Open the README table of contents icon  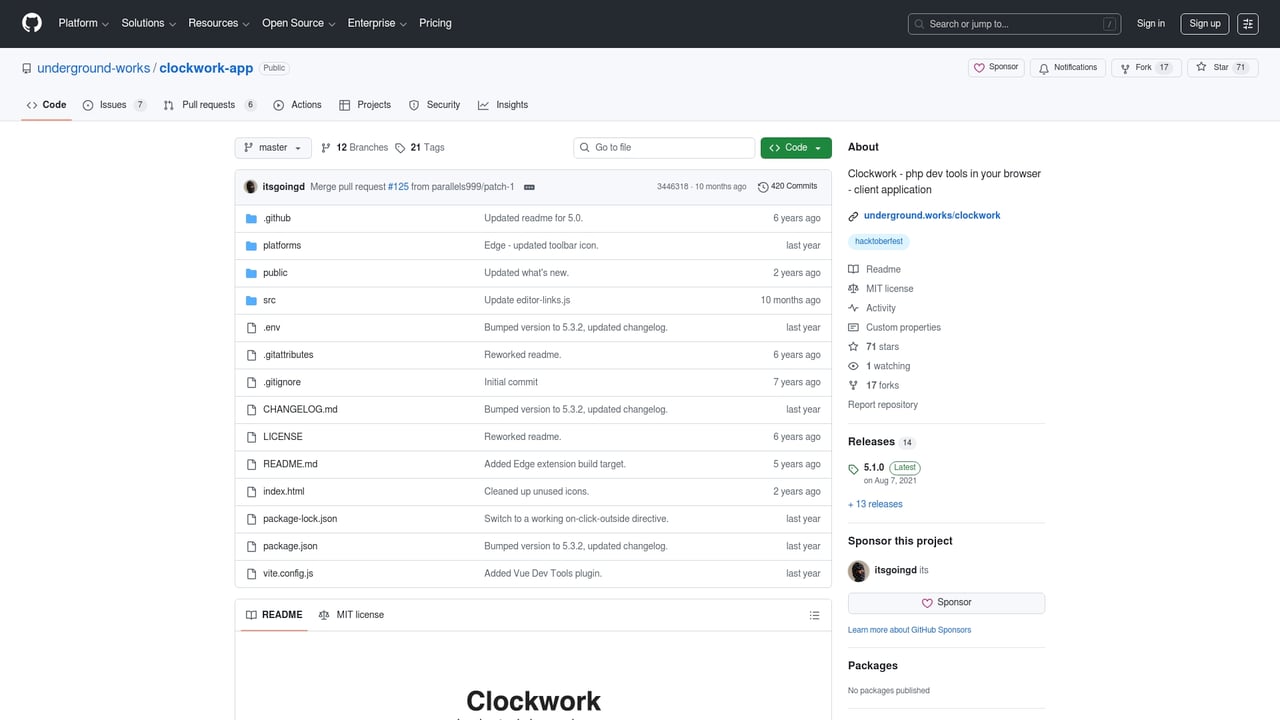point(814,614)
